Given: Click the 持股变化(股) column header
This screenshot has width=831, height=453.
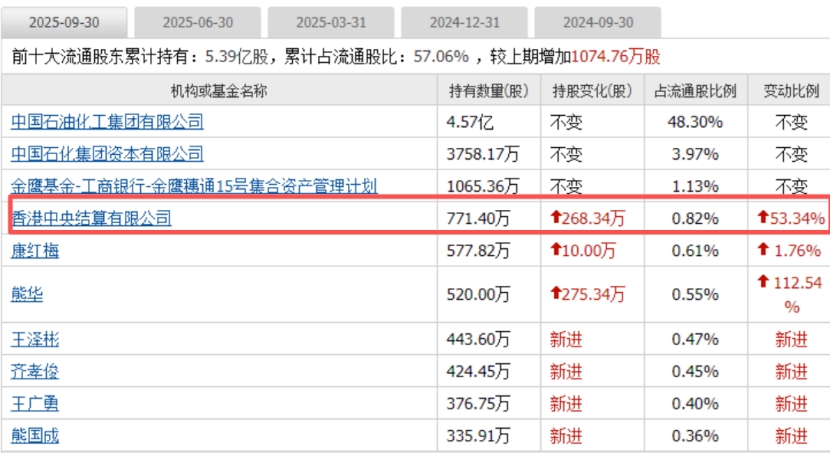Looking at the screenshot, I should (592, 91).
